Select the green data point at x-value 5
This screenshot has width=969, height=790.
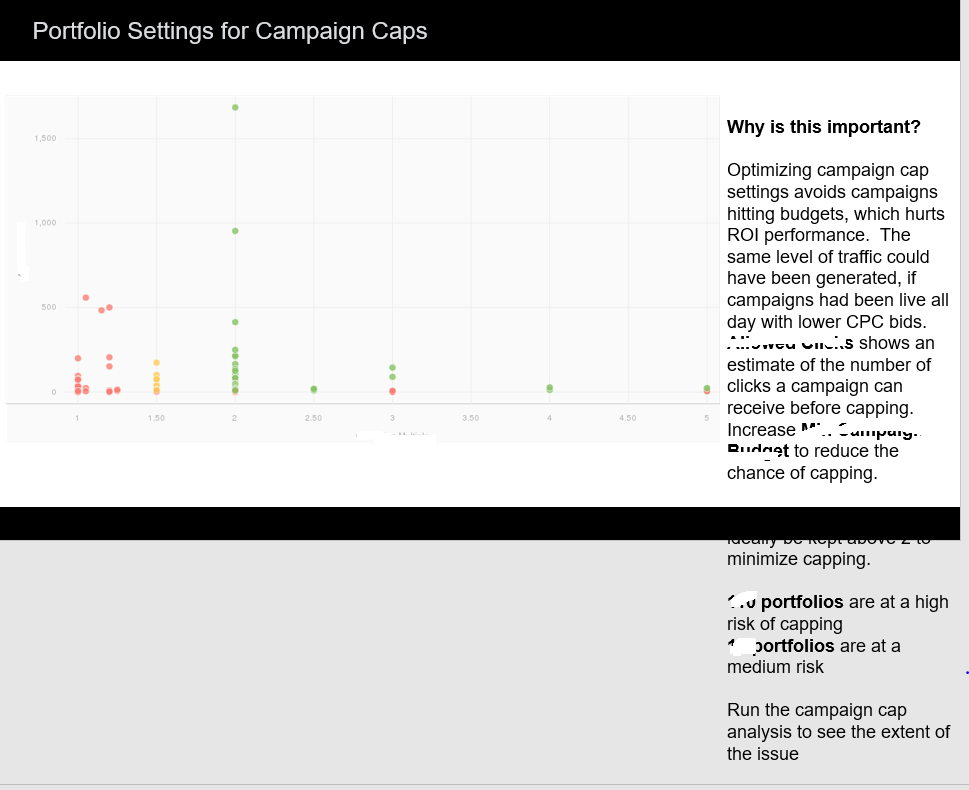(706, 388)
